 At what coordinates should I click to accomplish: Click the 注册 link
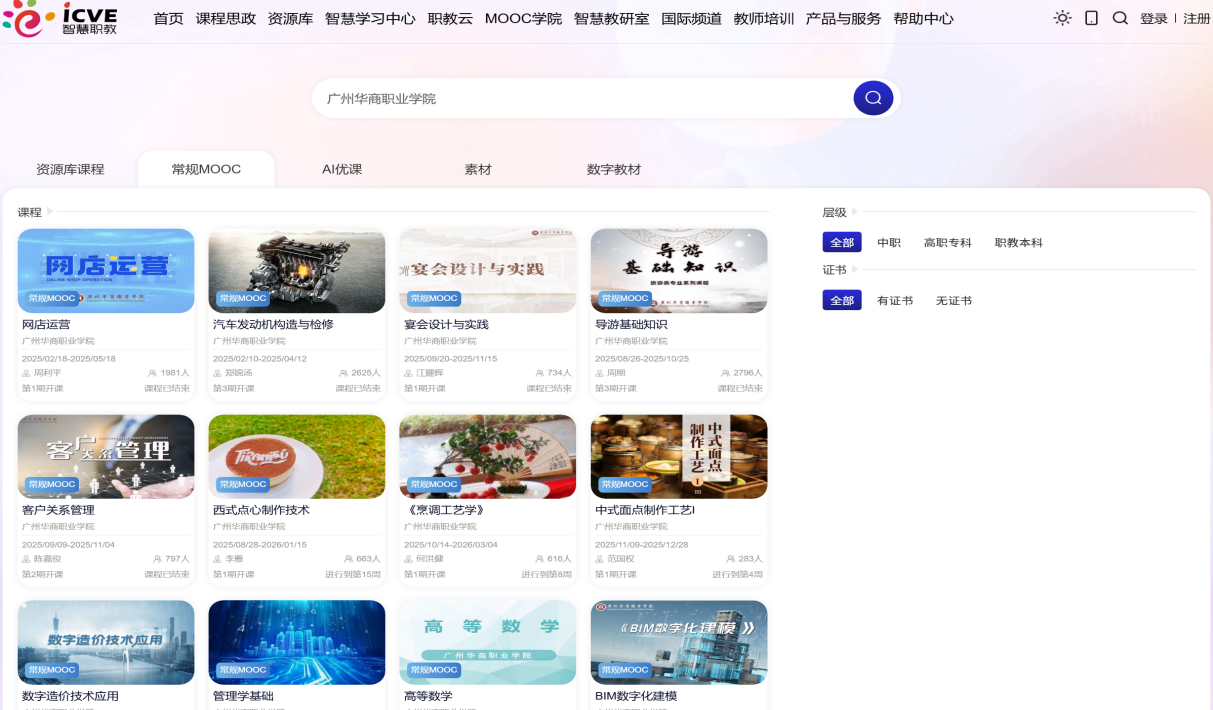click(x=1196, y=19)
